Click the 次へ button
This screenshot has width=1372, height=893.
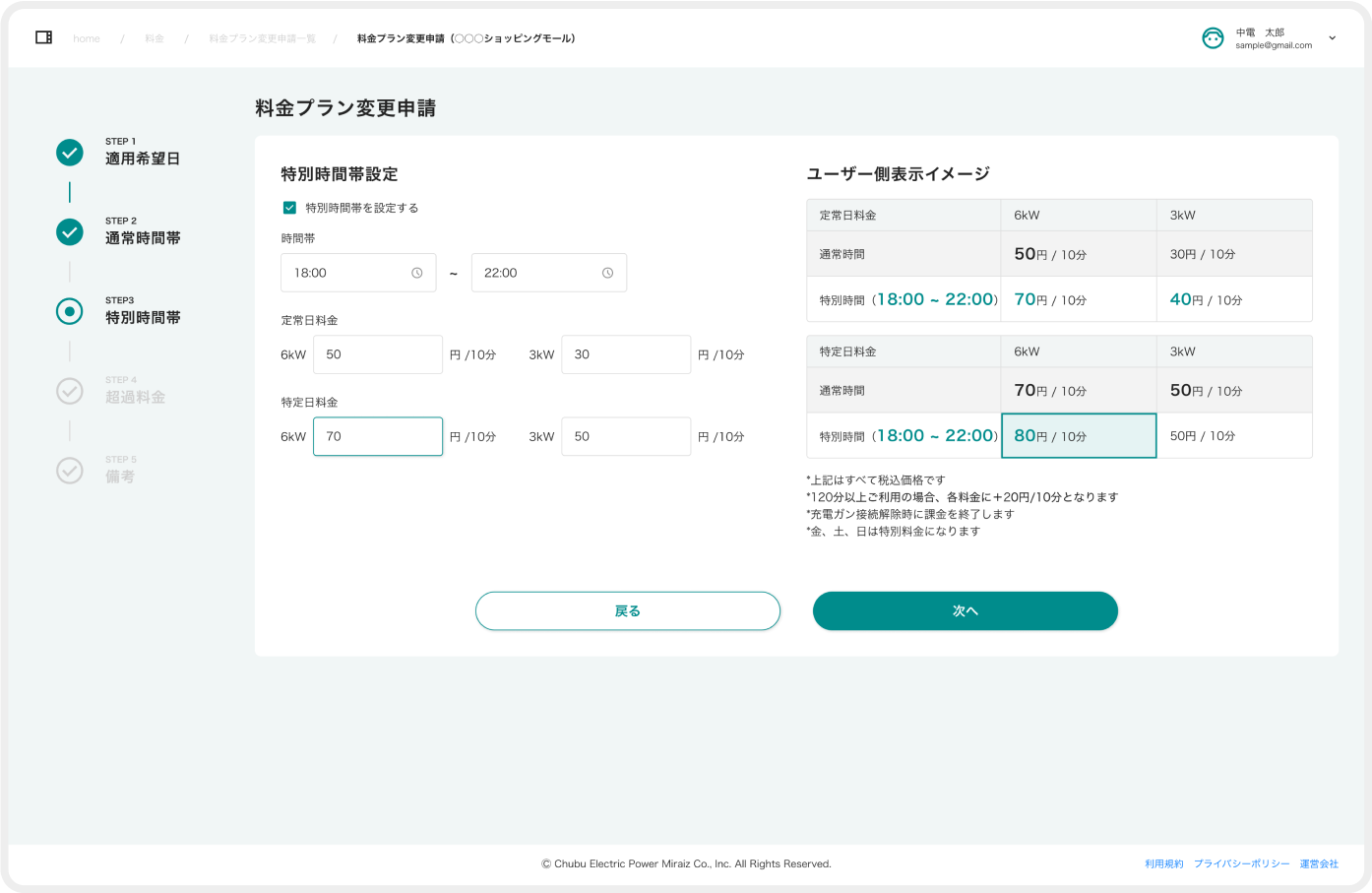tap(965, 610)
